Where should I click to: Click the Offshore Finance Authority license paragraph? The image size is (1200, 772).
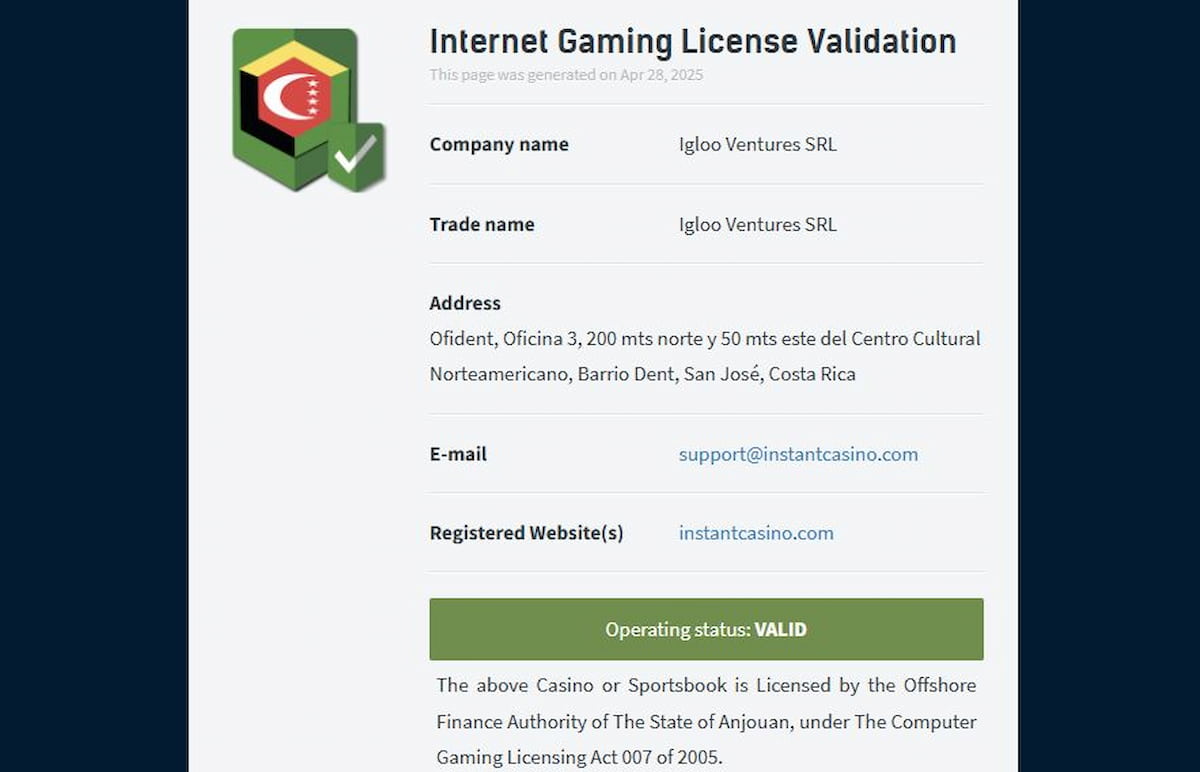(x=706, y=721)
